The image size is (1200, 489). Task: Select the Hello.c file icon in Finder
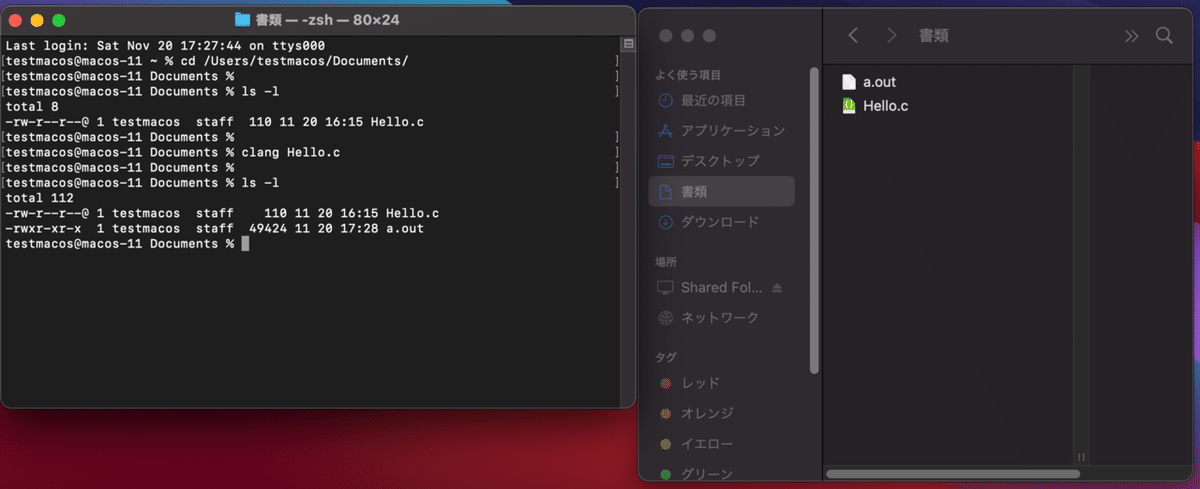click(849, 105)
